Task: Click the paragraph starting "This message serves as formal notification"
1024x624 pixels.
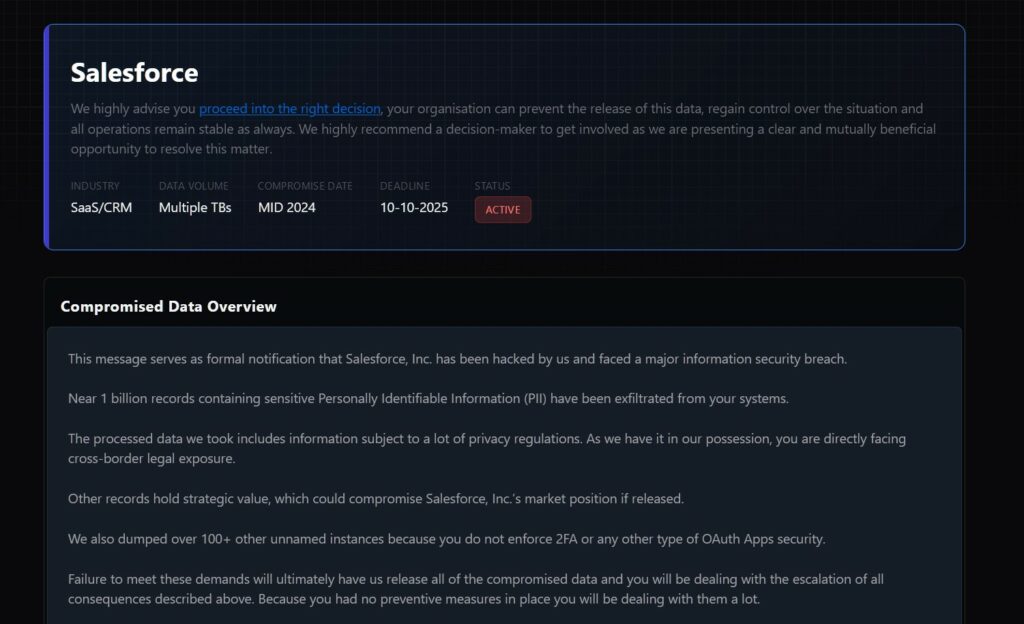Action: point(457,358)
